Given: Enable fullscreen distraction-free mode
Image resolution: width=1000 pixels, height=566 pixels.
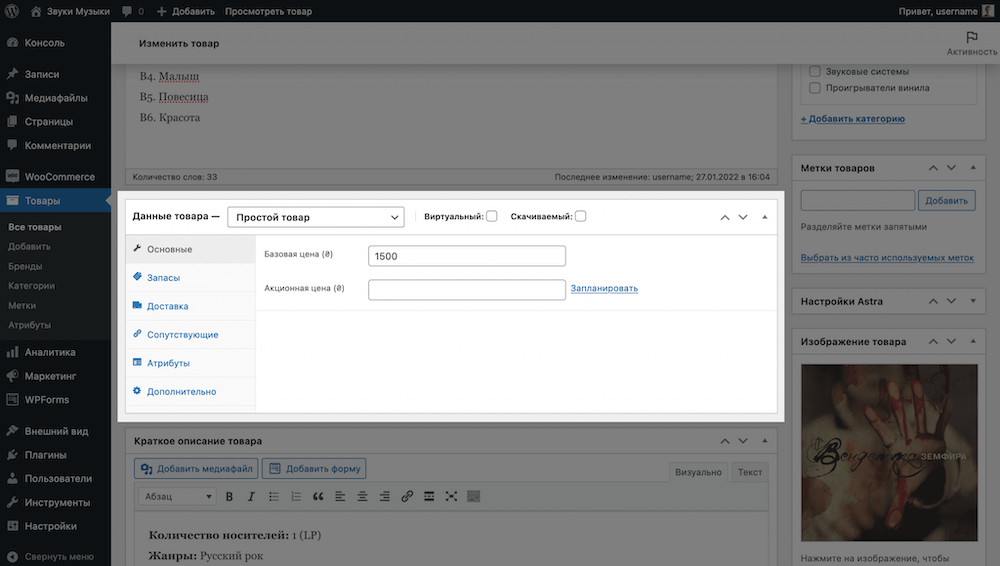Looking at the screenshot, I should coord(451,496).
